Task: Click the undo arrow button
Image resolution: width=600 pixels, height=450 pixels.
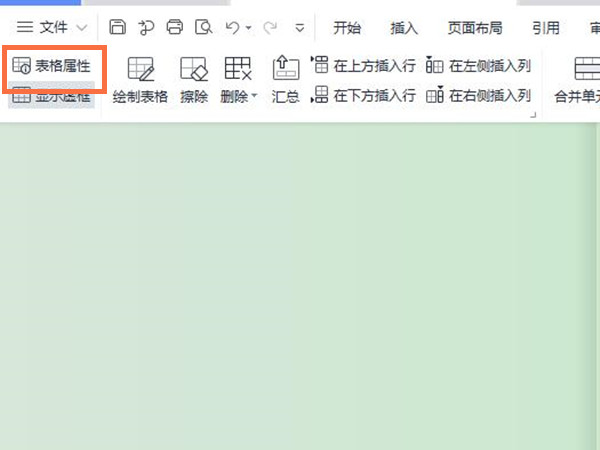Action: pos(232,27)
